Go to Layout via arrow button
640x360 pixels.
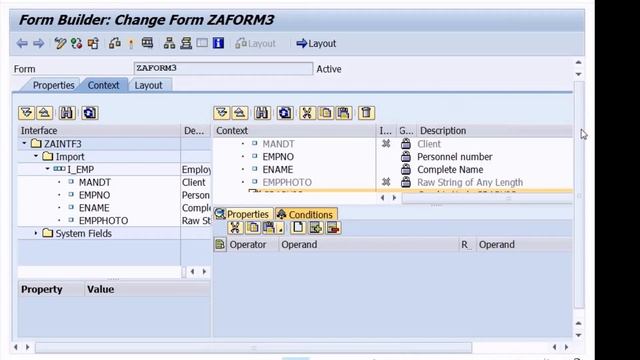click(316, 43)
